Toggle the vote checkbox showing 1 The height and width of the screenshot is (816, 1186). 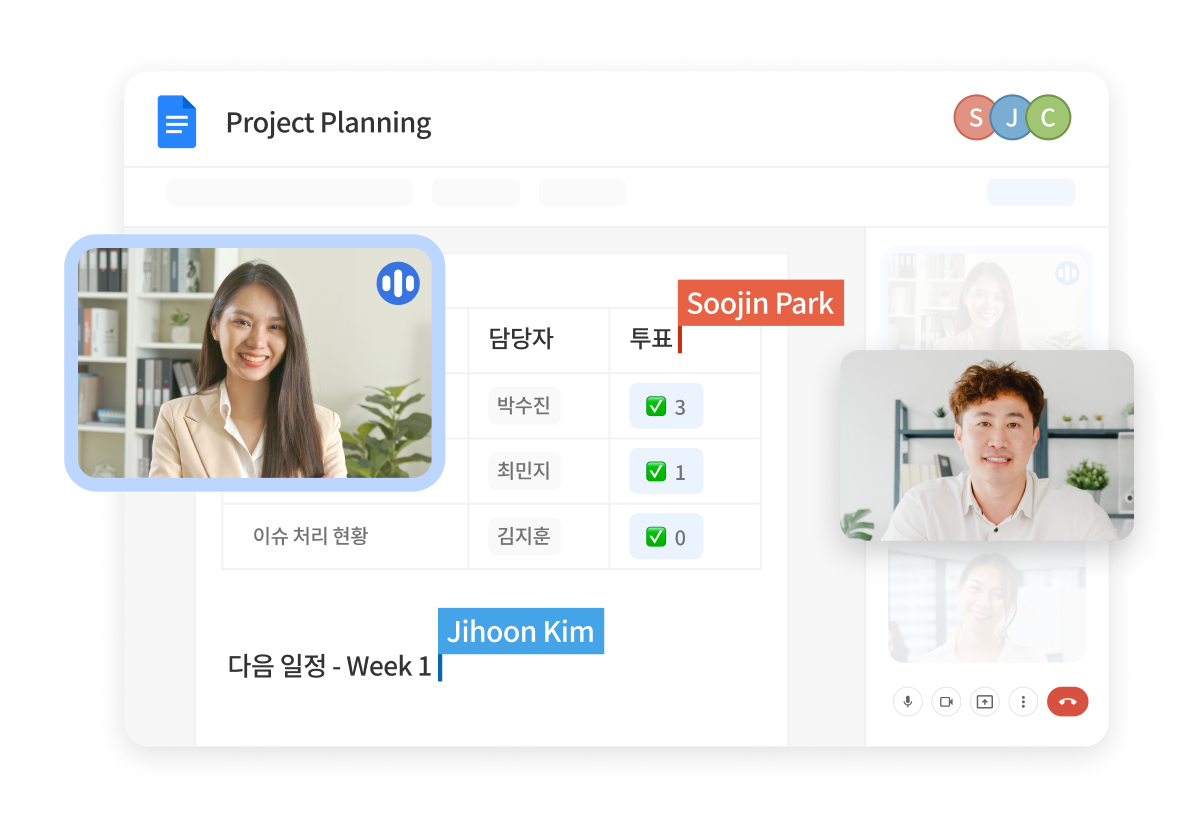pyautogui.click(x=656, y=471)
